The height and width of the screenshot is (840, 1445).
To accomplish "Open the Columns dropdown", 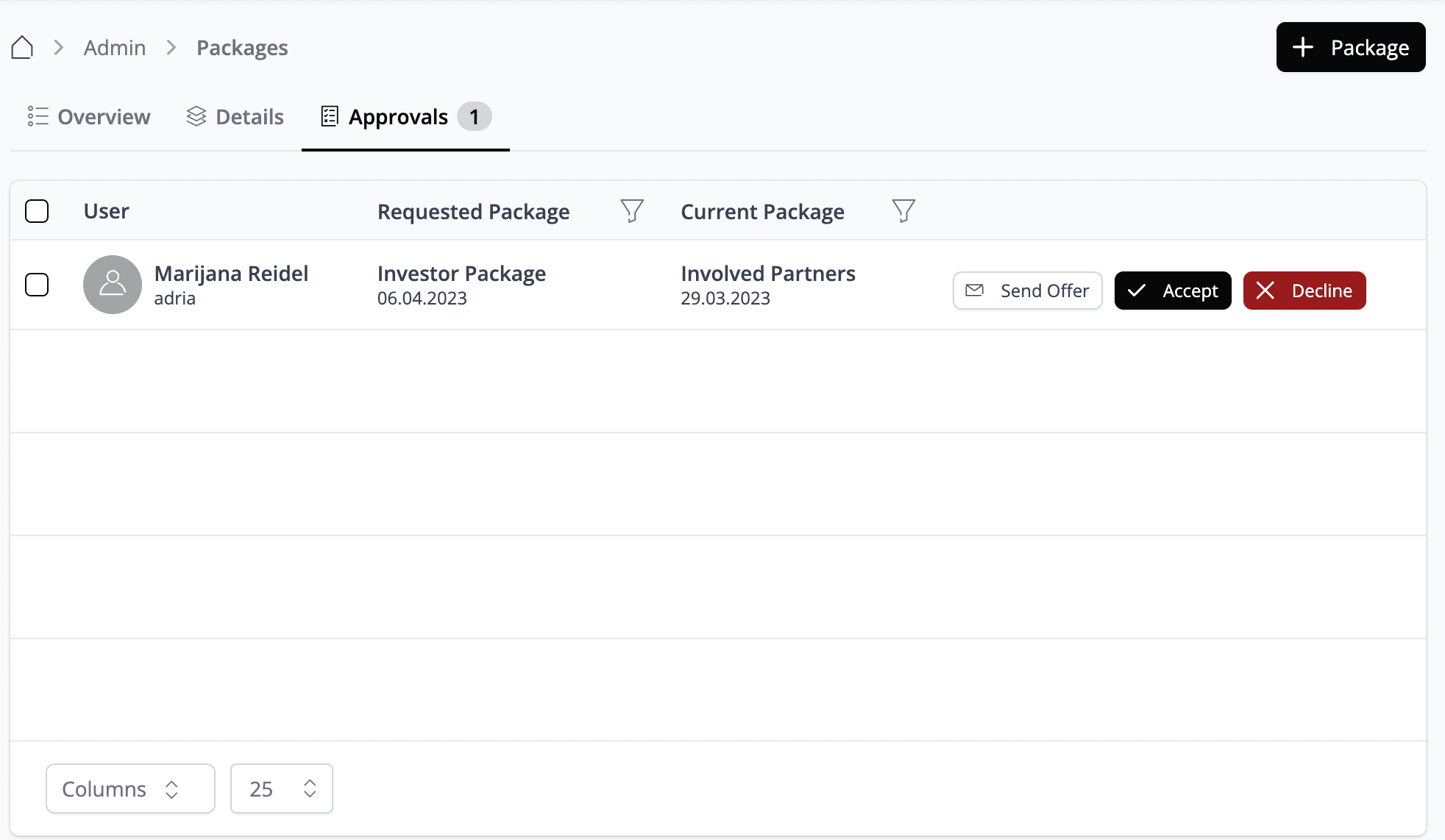I will [x=130, y=789].
